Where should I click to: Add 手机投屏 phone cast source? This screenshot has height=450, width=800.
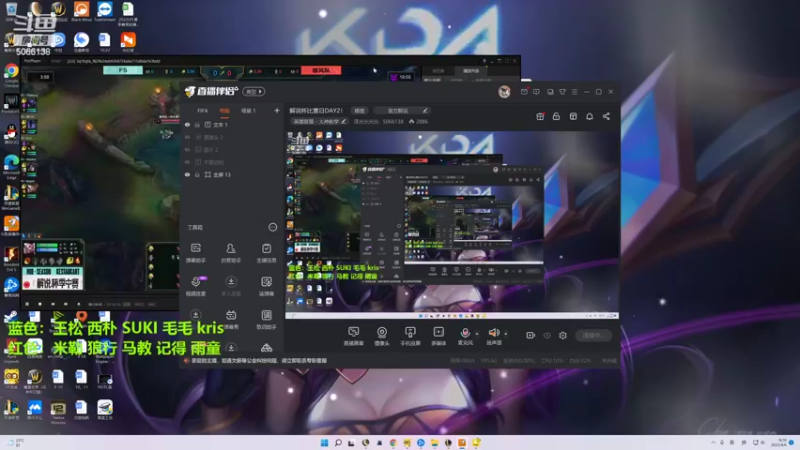pos(410,336)
